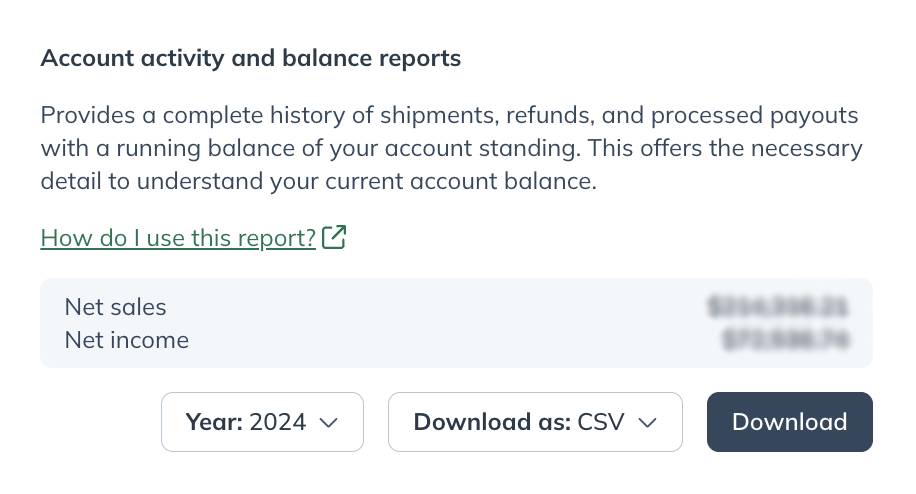Select the CSV value in format selector
The height and width of the screenshot is (494, 916).
(601, 422)
